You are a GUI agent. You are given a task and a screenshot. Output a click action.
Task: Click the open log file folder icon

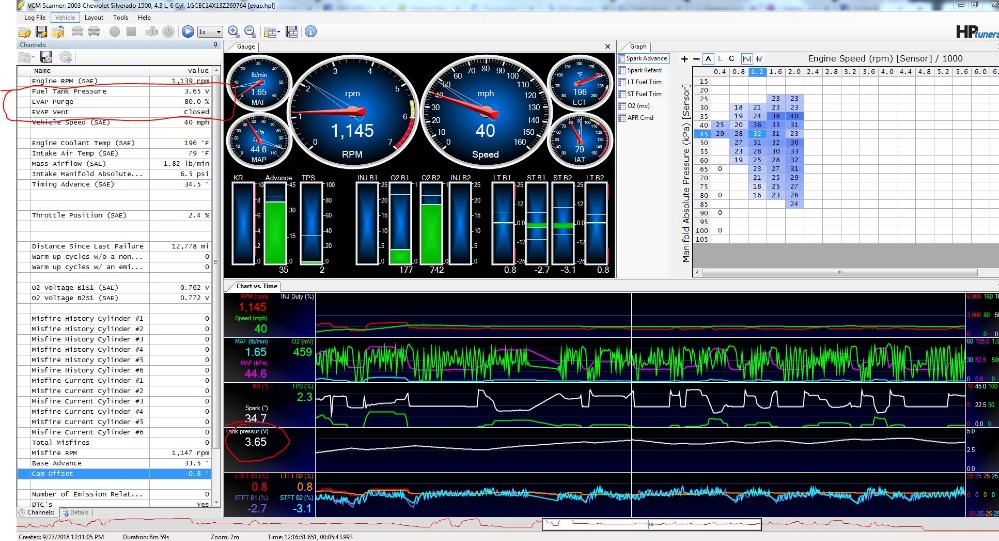(25, 32)
